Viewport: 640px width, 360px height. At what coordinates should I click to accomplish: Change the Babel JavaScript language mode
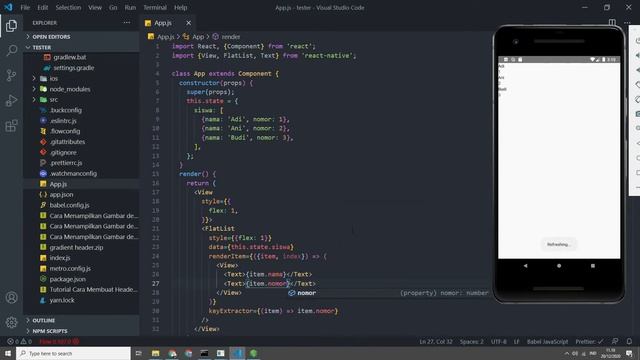point(547,341)
